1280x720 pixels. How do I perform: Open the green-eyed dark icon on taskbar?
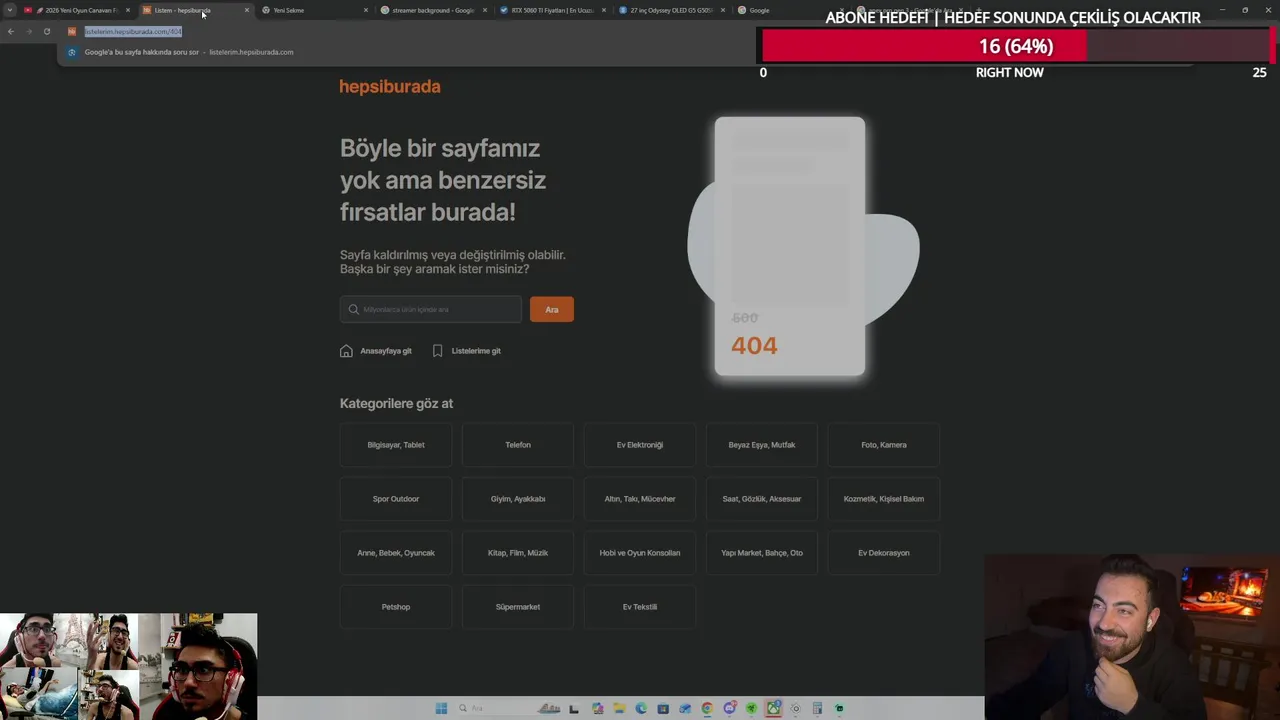839,708
